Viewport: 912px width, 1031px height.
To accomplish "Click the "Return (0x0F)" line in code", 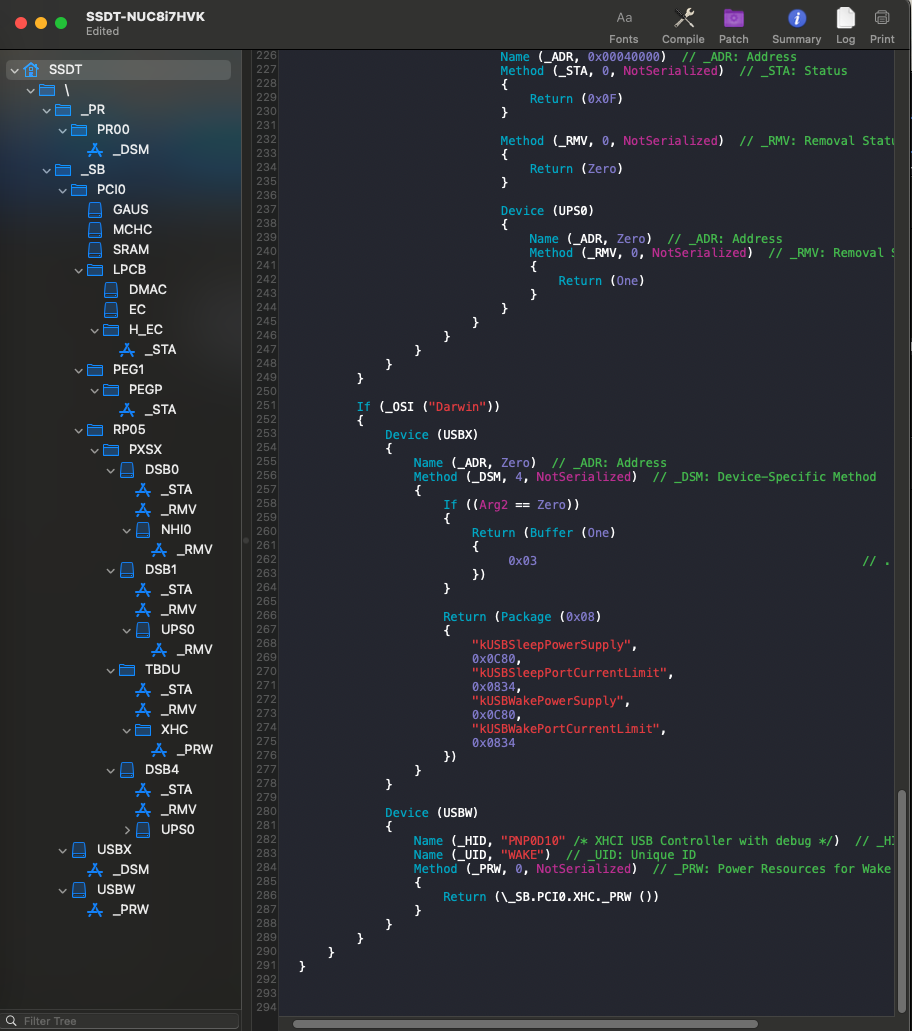I will (576, 99).
